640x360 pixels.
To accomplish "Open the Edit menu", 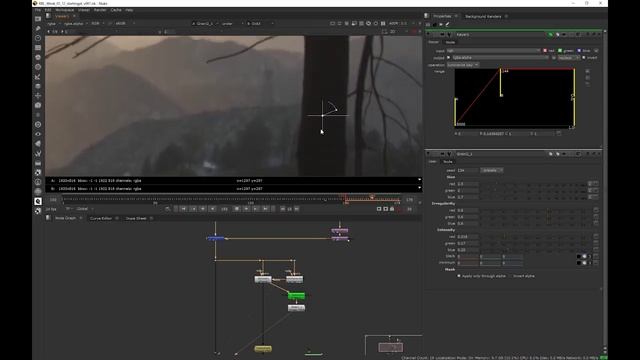I will tap(48, 10).
